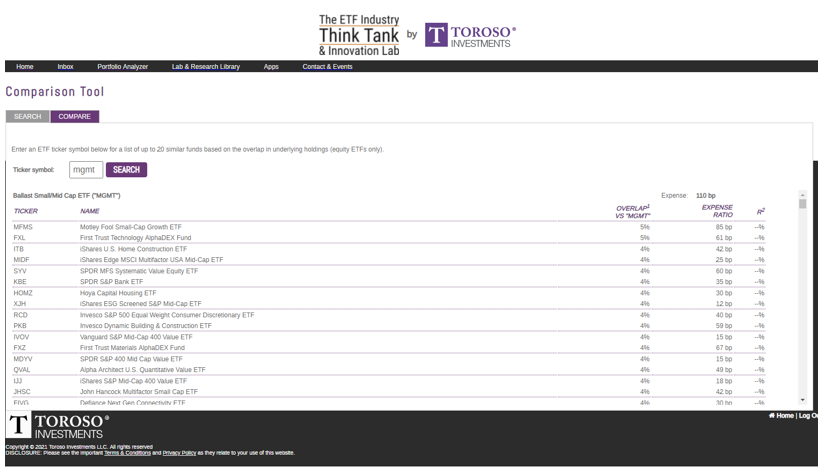Screen dimensions: 822x470
Task: Select the MDYV ticker
Action: tap(23, 359)
